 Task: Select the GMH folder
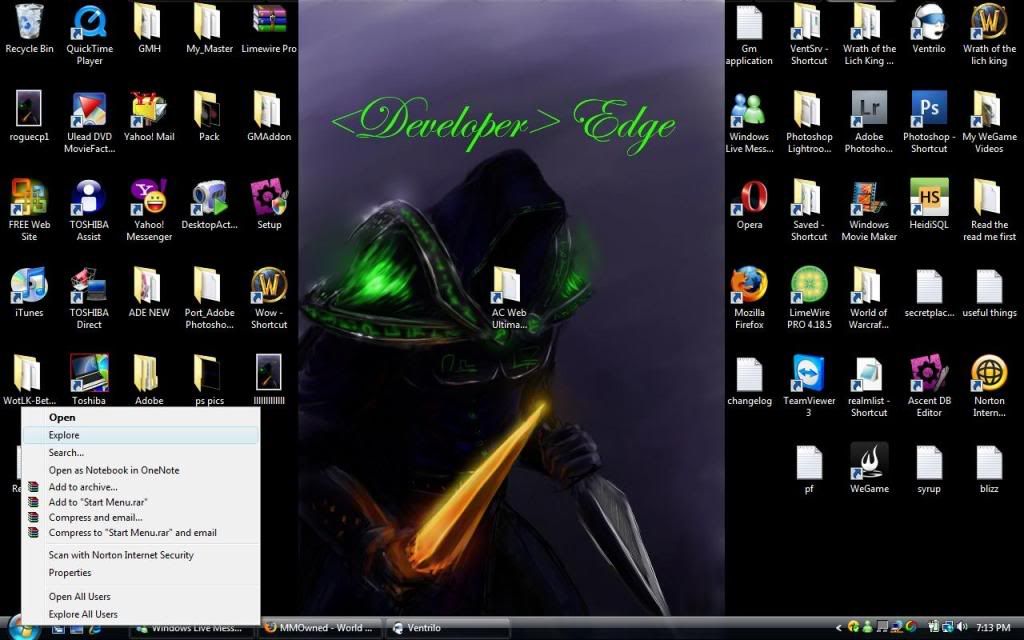pyautogui.click(x=149, y=22)
